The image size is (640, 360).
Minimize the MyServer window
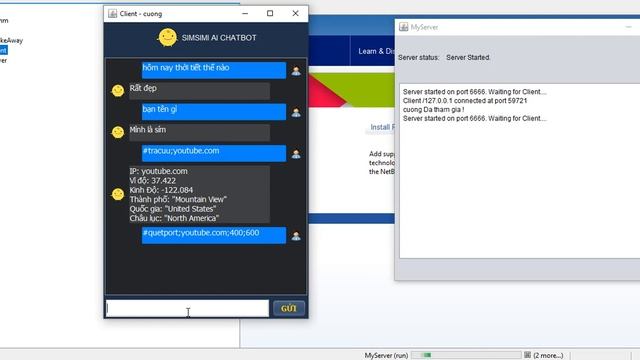click(629, 27)
